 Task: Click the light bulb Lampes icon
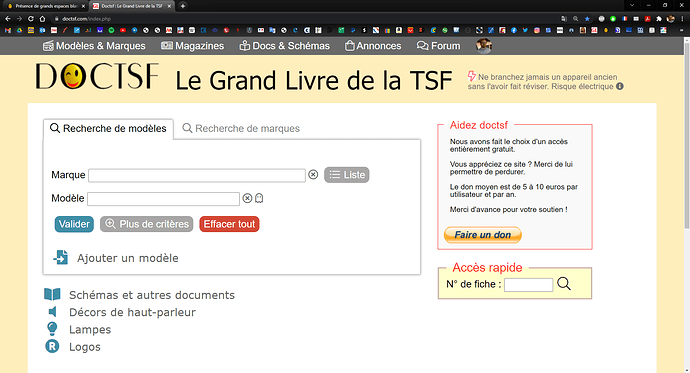coord(52,329)
